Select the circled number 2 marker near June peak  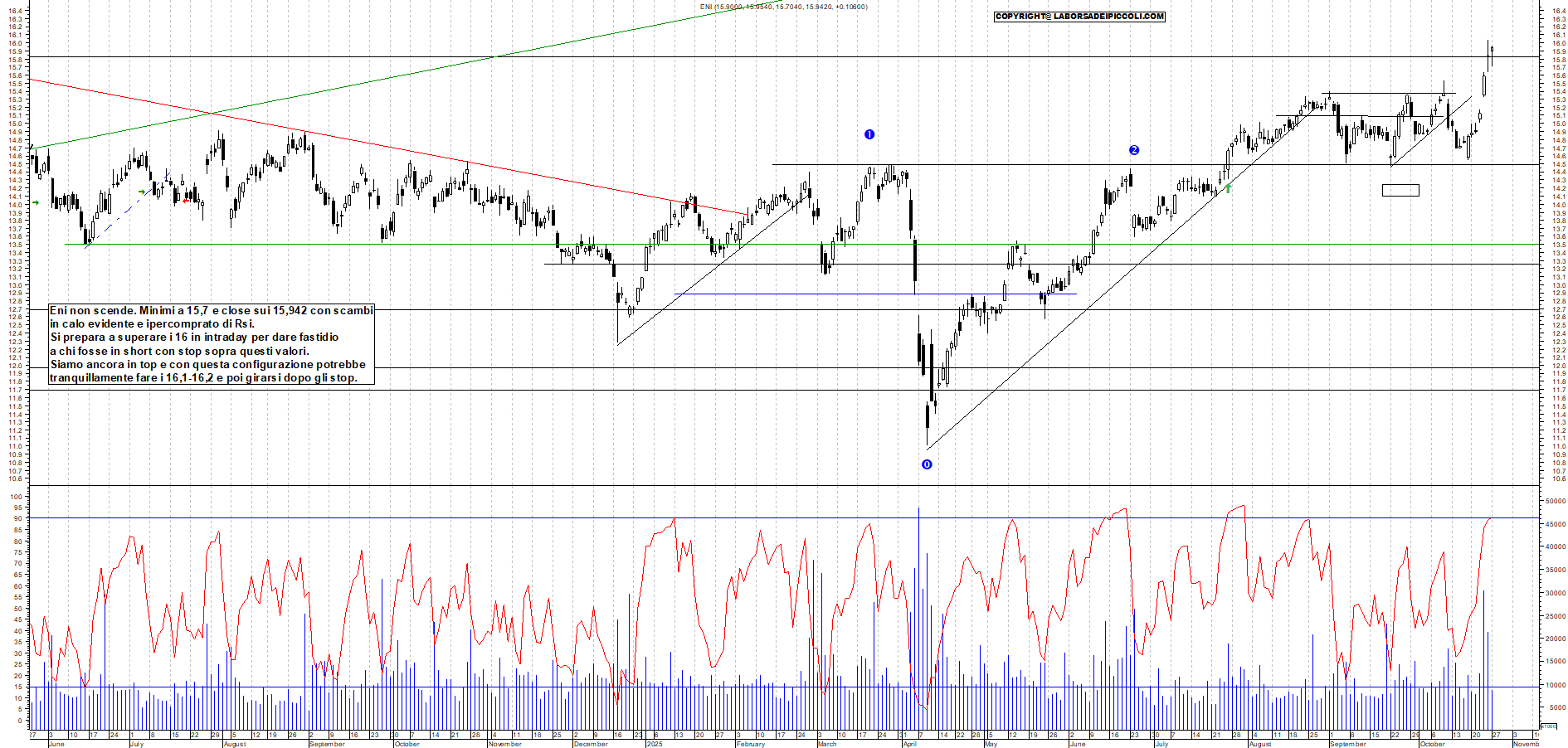click(x=1134, y=150)
